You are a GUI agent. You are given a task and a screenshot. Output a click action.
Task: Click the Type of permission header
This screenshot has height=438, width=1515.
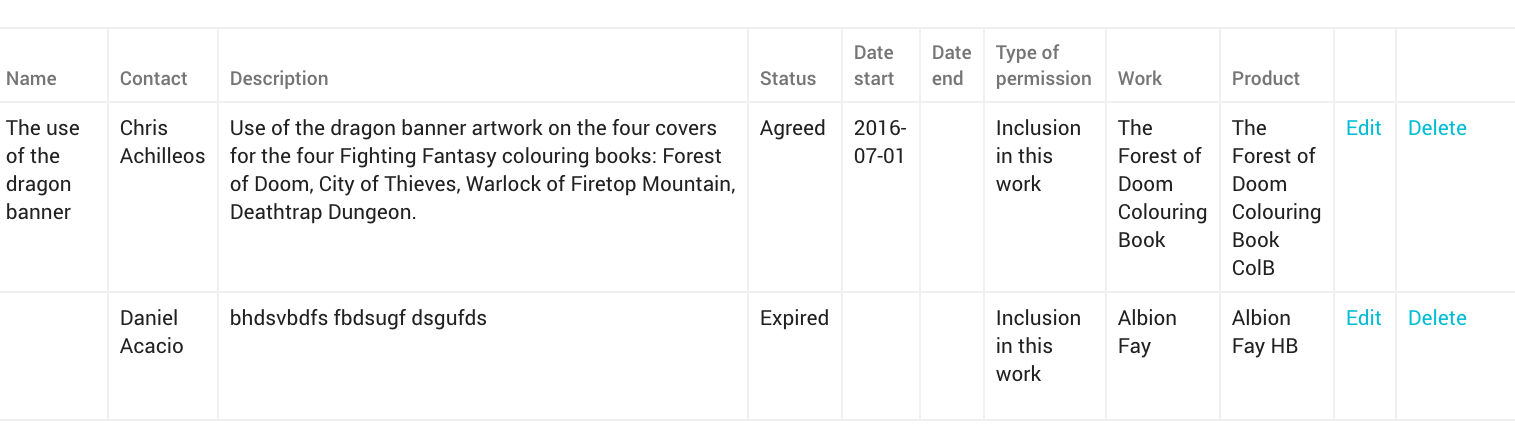(1043, 65)
